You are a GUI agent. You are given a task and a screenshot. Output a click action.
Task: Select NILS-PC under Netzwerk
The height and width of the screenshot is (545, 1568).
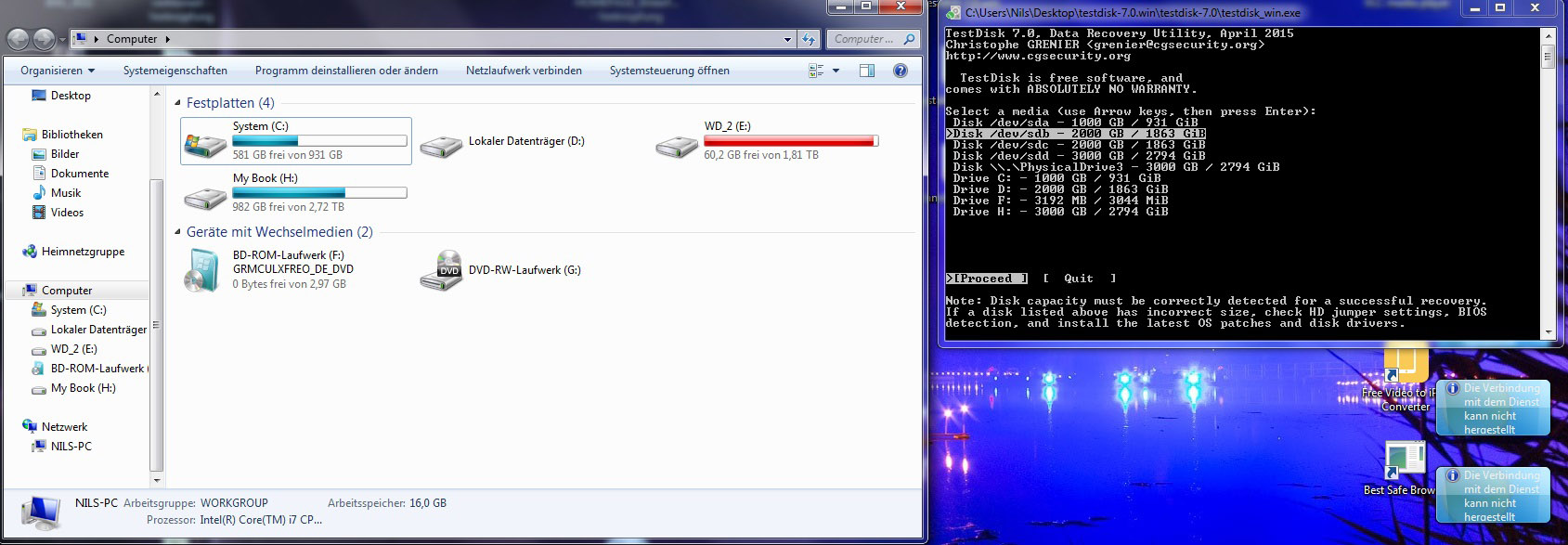[71, 447]
